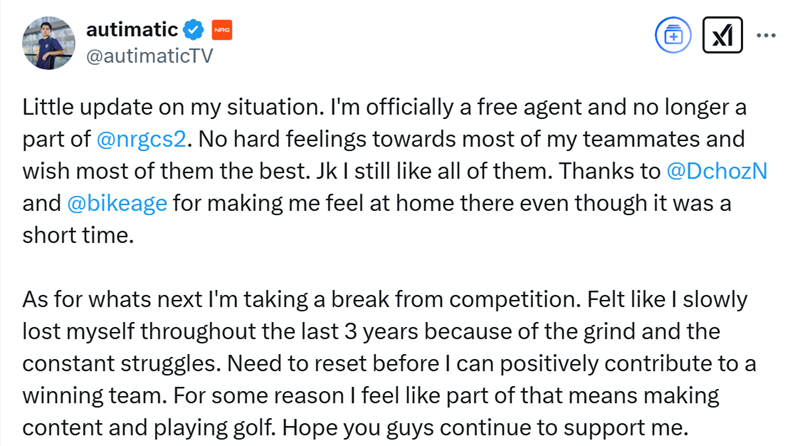Open the @nrgcs2 mention link
The image size is (800, 446).
[141, 139]
